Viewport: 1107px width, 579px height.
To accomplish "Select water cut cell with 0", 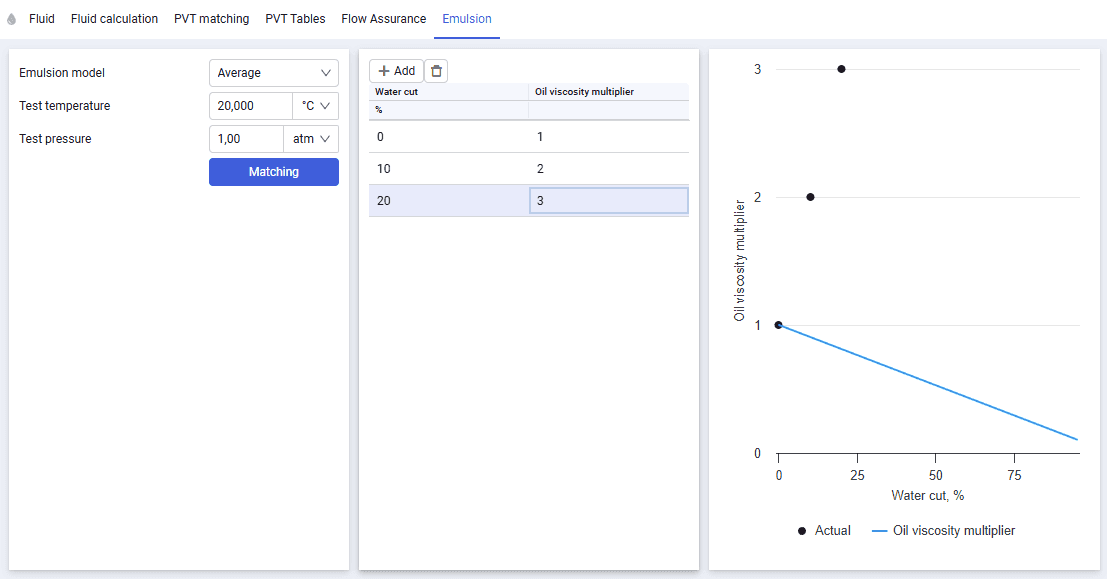I will [x=449, y=136].
